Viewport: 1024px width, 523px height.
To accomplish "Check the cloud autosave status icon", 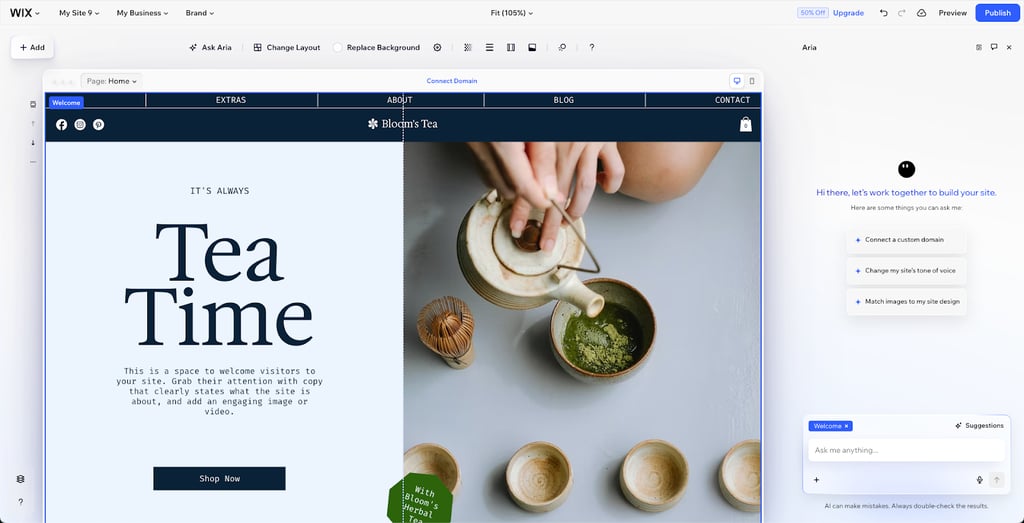I will tap(921, 13).
